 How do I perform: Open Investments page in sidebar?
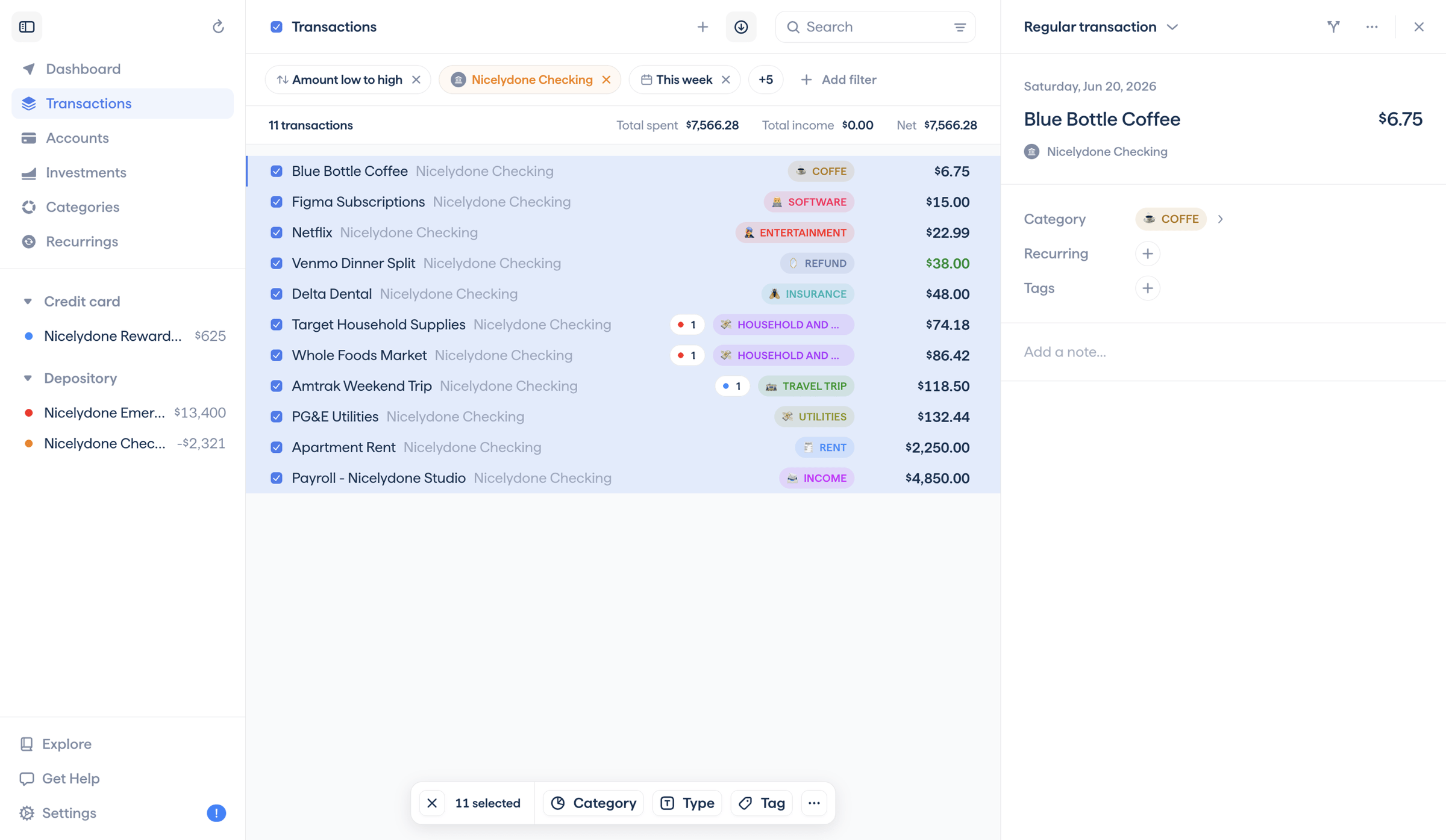click(122, 172)
